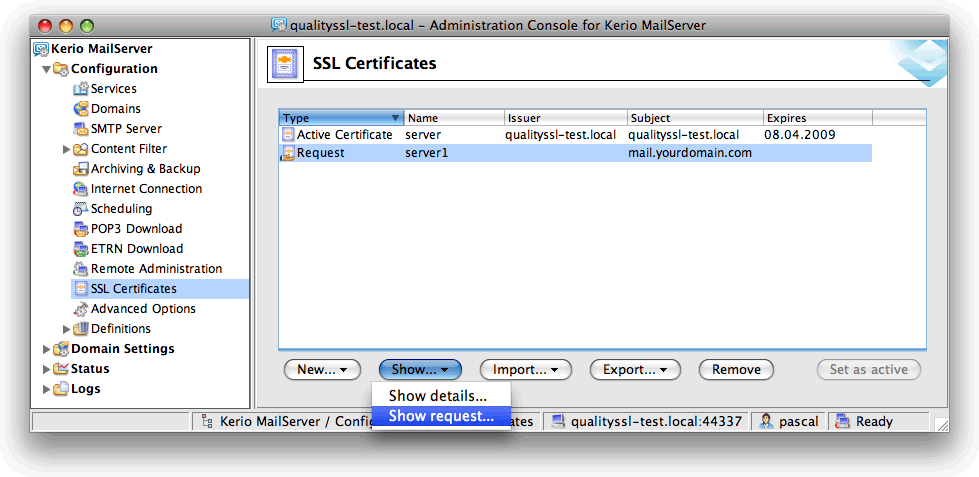The image size is (979, 477).
Task: Click the Logs folder icon
Action: click(61, 388)
